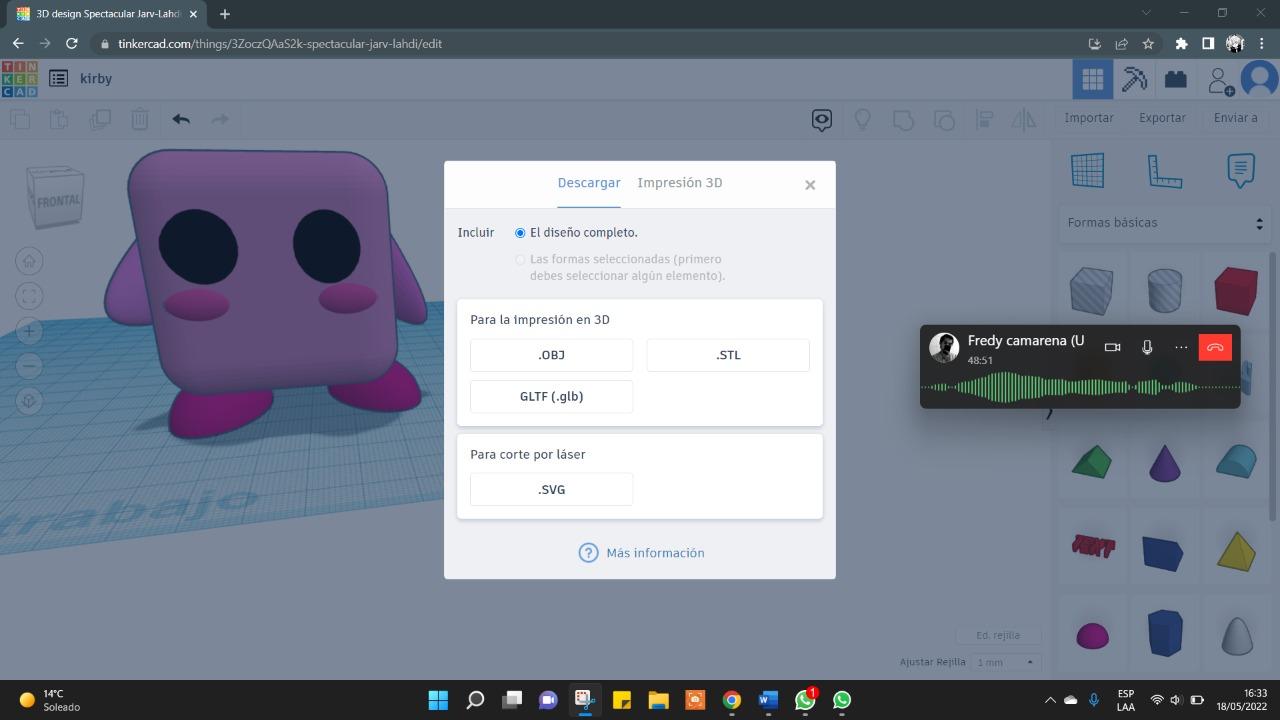
Task: Open the Ajustar Rejilla snap grid dropdown
Action: point(1005,662)
